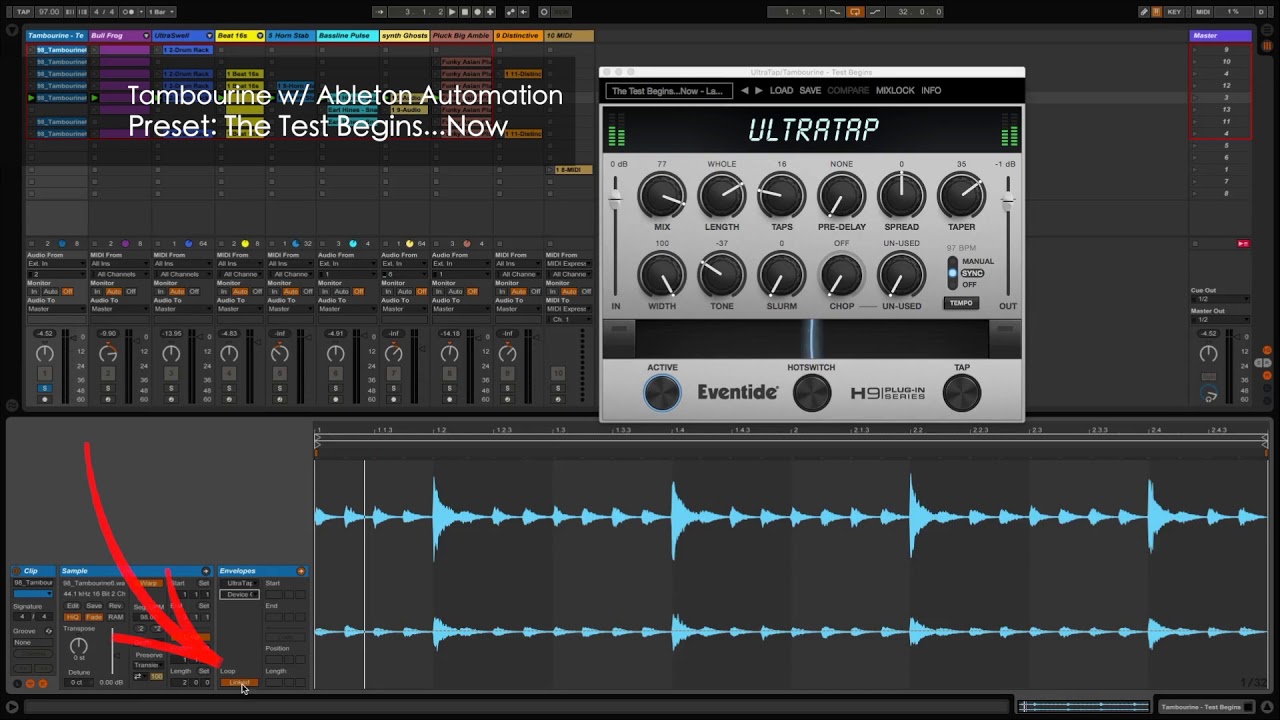The image size is (1280, 720).
Task: Click the UltraTap PRE-DELAY knob
Action: [842, 196]
